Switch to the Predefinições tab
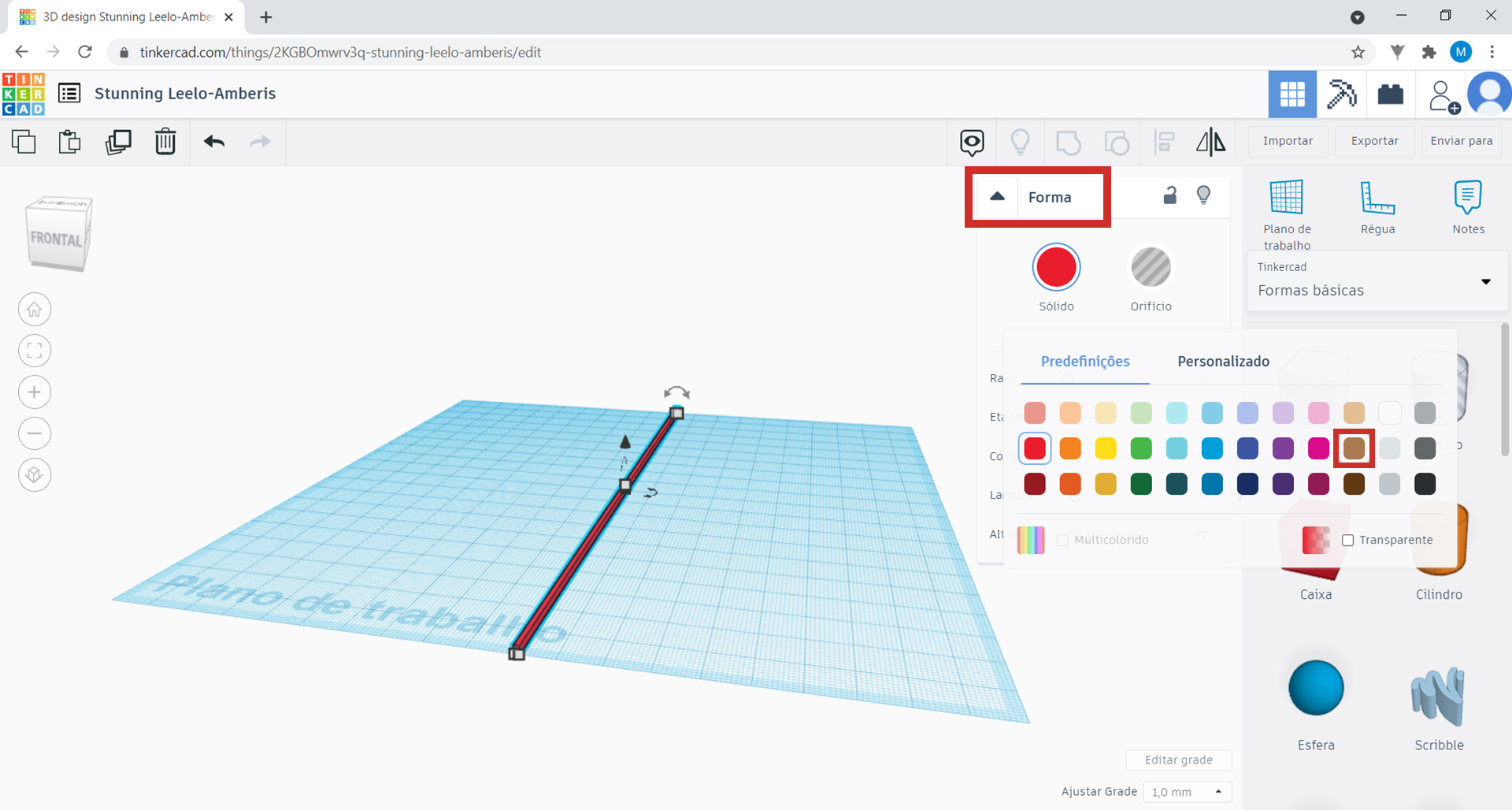The height and width of the screenshot is (810, 1512). [1085, 362]
